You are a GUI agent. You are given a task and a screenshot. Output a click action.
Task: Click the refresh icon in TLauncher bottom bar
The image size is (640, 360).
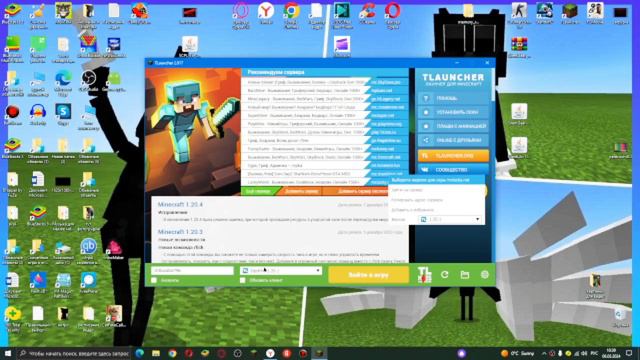tap(444, 275)
